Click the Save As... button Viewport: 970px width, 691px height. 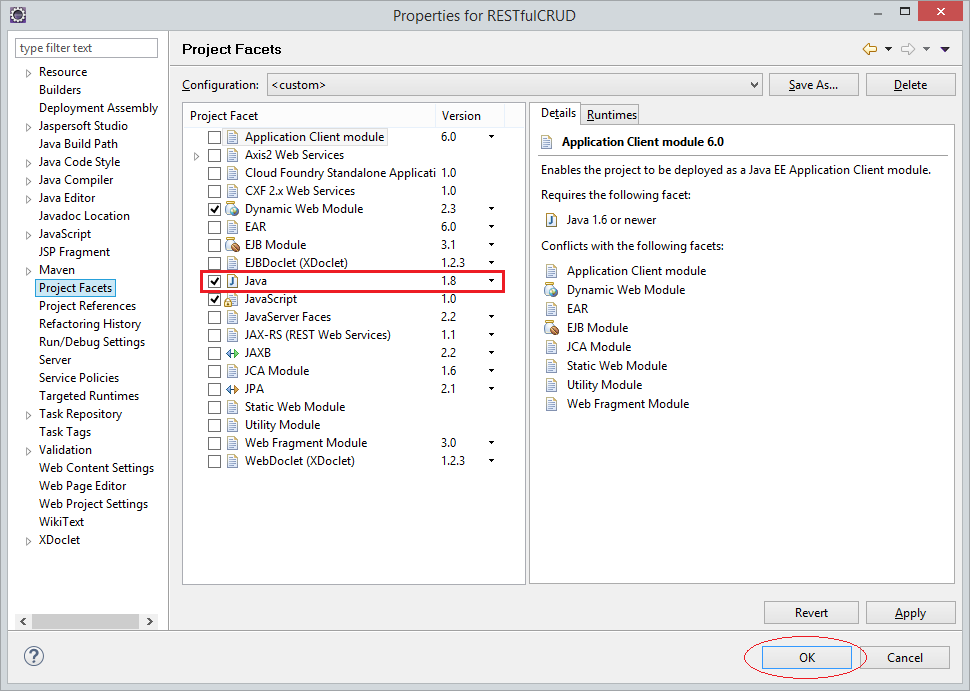[x=813, y=85]
